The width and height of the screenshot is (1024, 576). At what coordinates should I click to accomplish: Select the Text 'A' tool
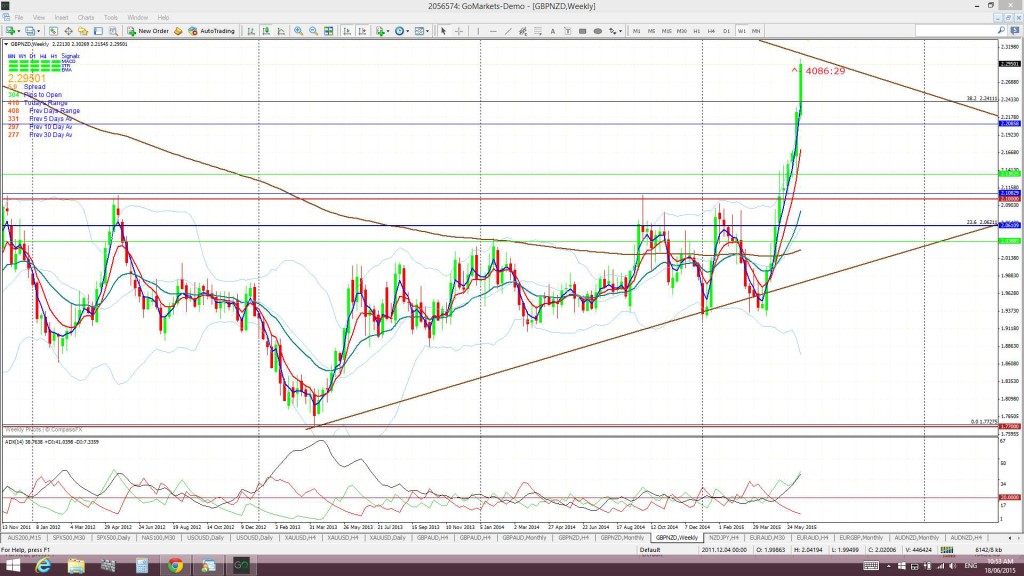pos(552,31)
